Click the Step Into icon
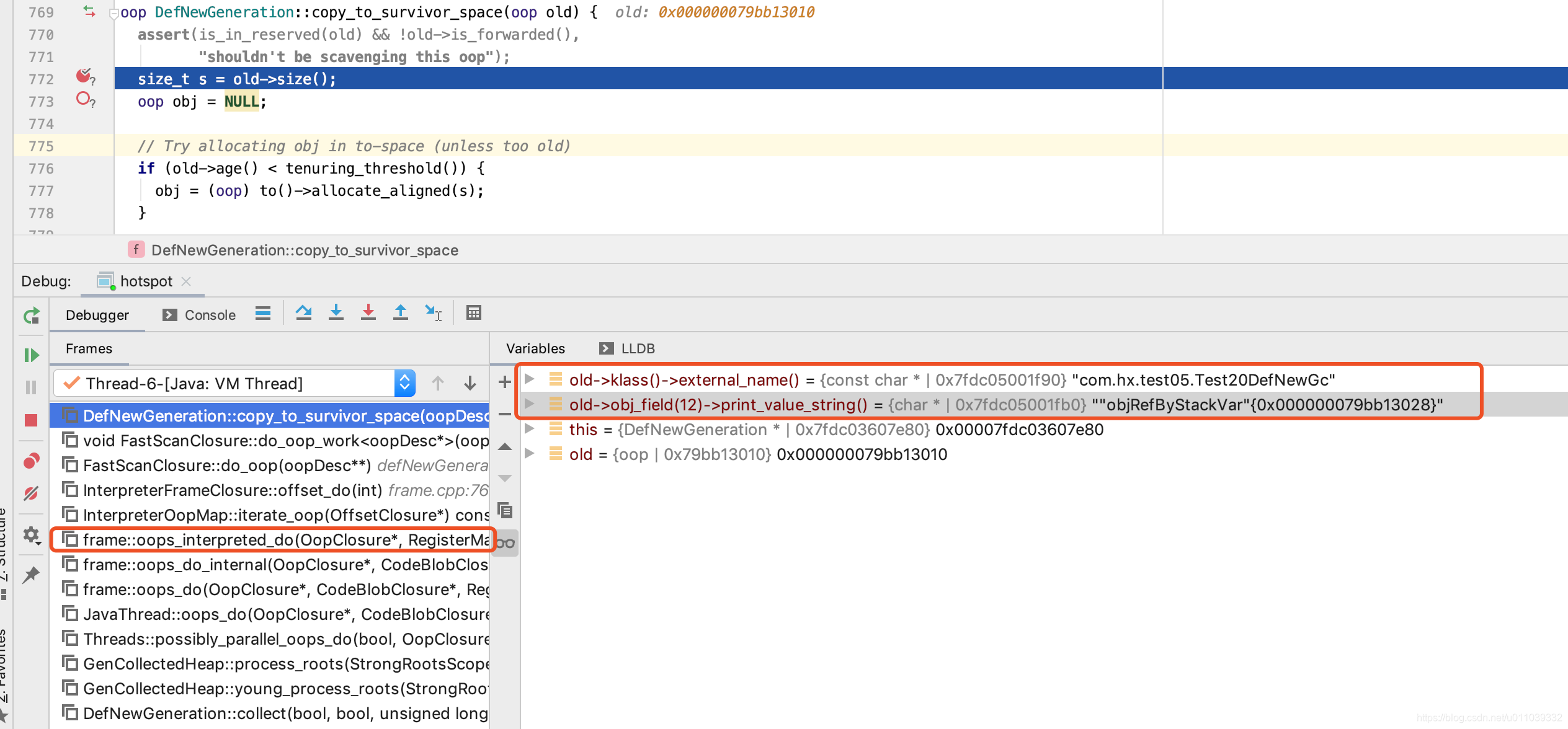The image size is (1568, 729). [336, 313]
